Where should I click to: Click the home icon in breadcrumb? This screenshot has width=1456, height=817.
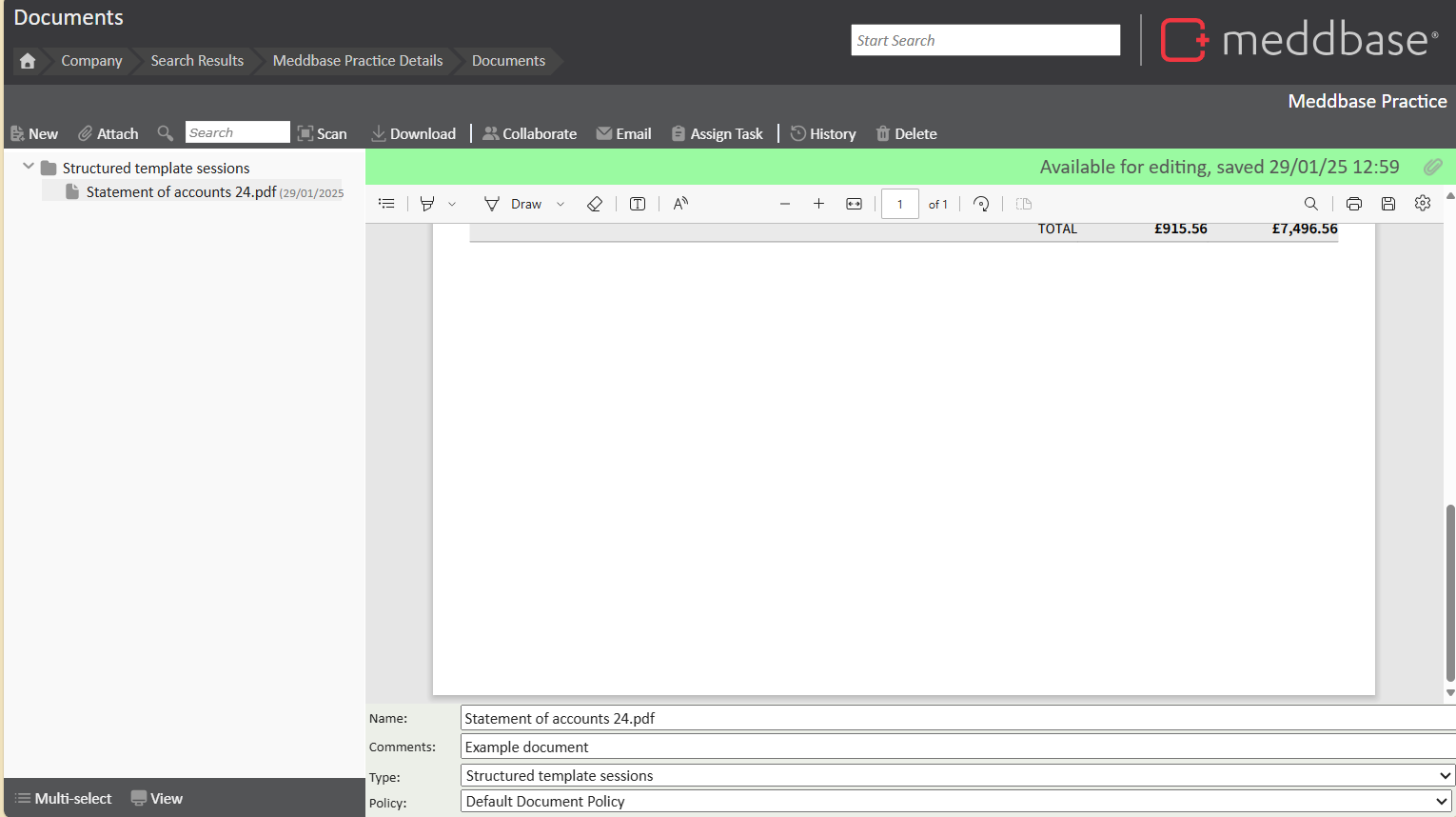point(28,61)
